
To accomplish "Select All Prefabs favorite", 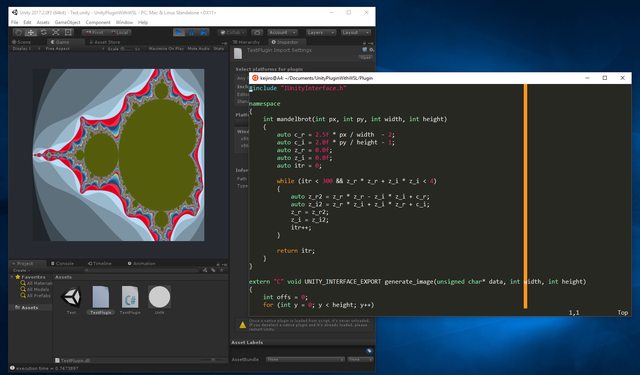I will (36, 295).
